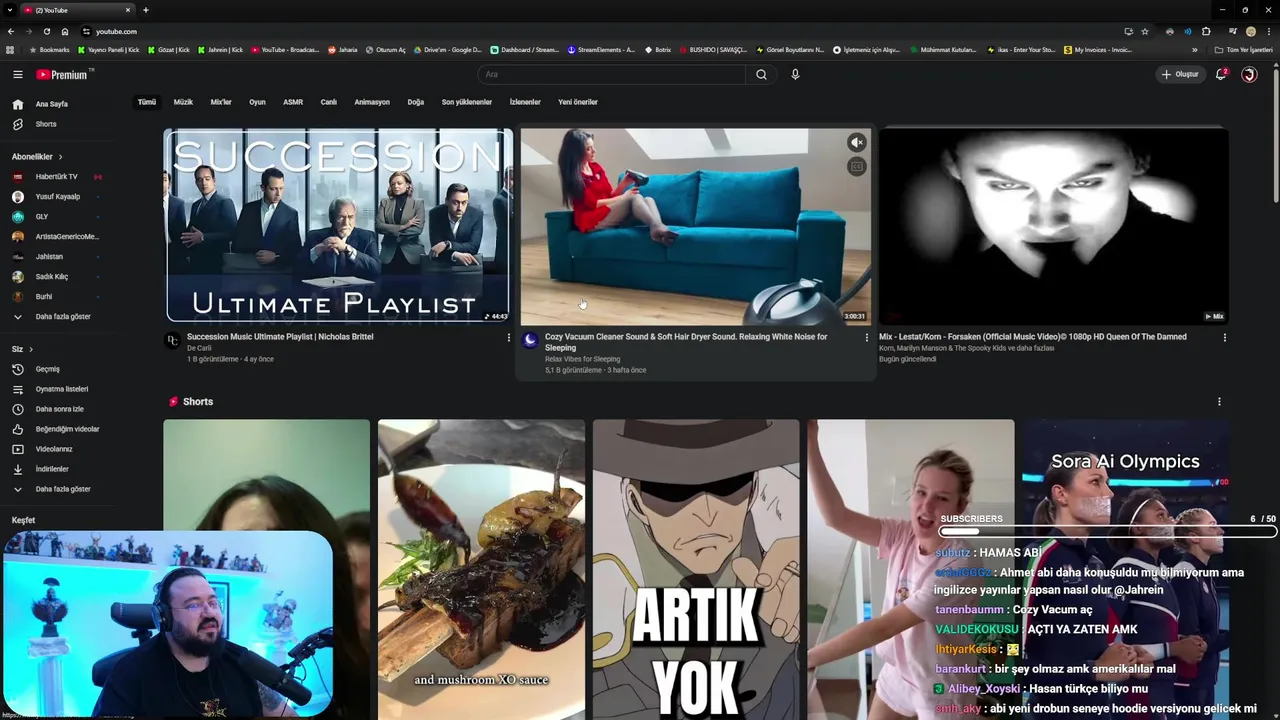Start voice search with microphone icon
Screen dimensions: 1280x720
pyautogui.click(x=795, y=74)
